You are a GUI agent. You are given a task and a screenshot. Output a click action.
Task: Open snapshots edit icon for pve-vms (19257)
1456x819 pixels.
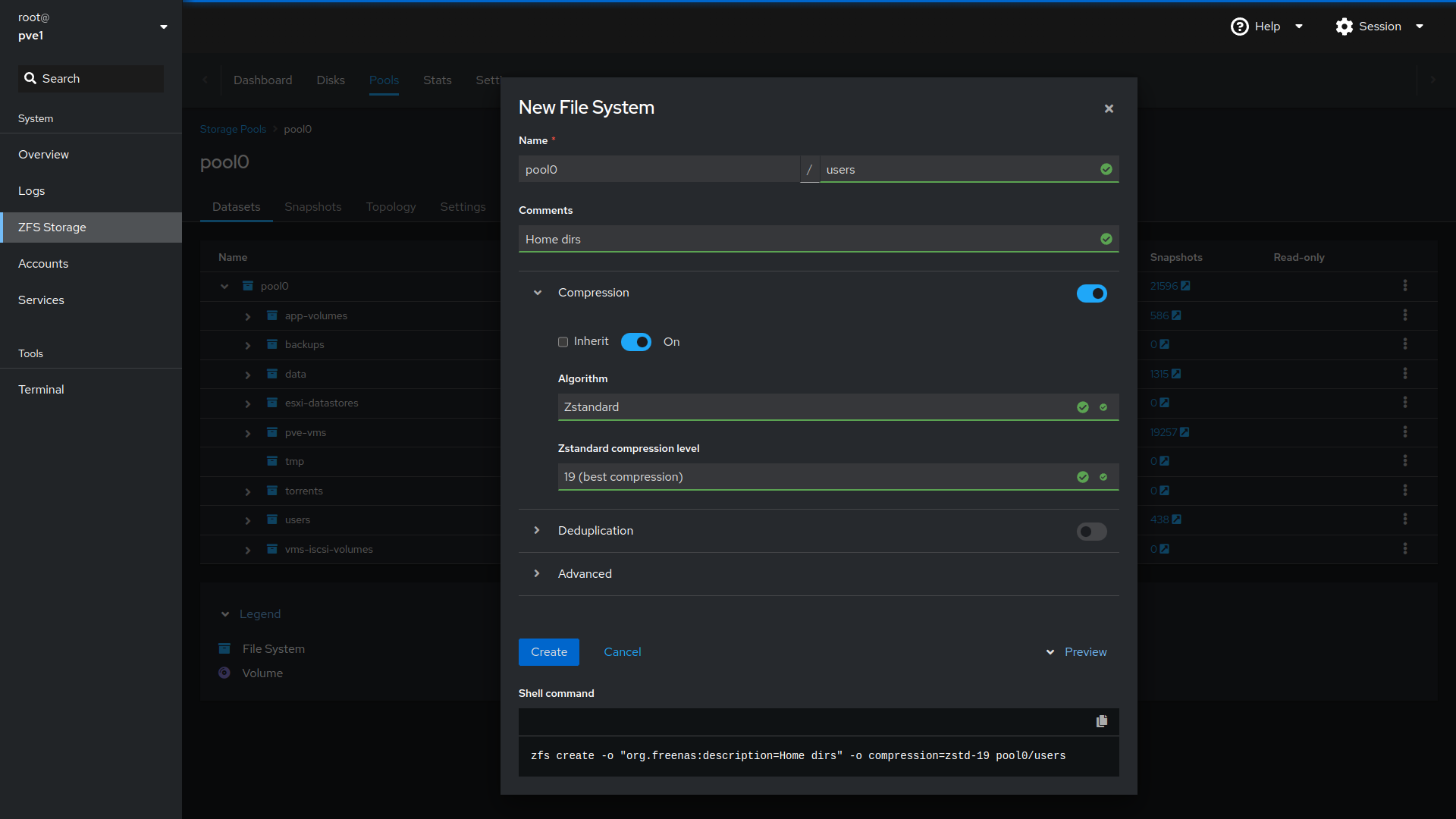(1185, 432)
